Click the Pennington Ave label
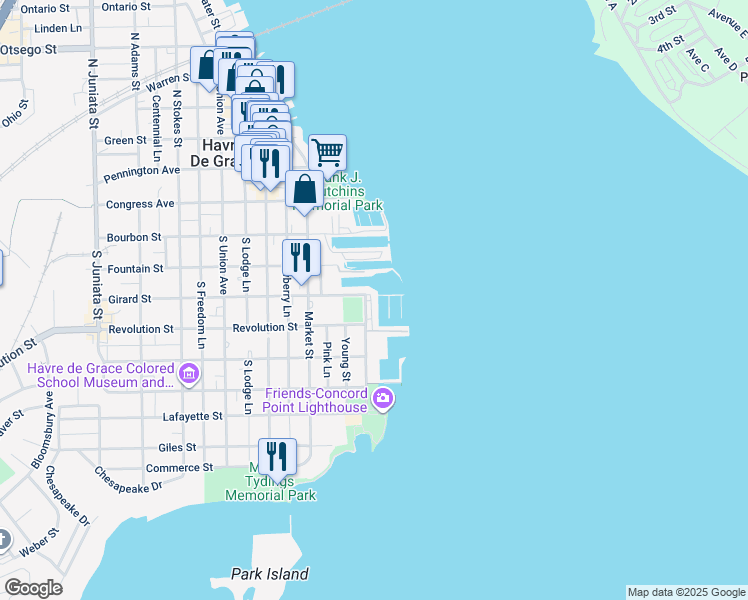748x600 pixels. coord(142,174)
